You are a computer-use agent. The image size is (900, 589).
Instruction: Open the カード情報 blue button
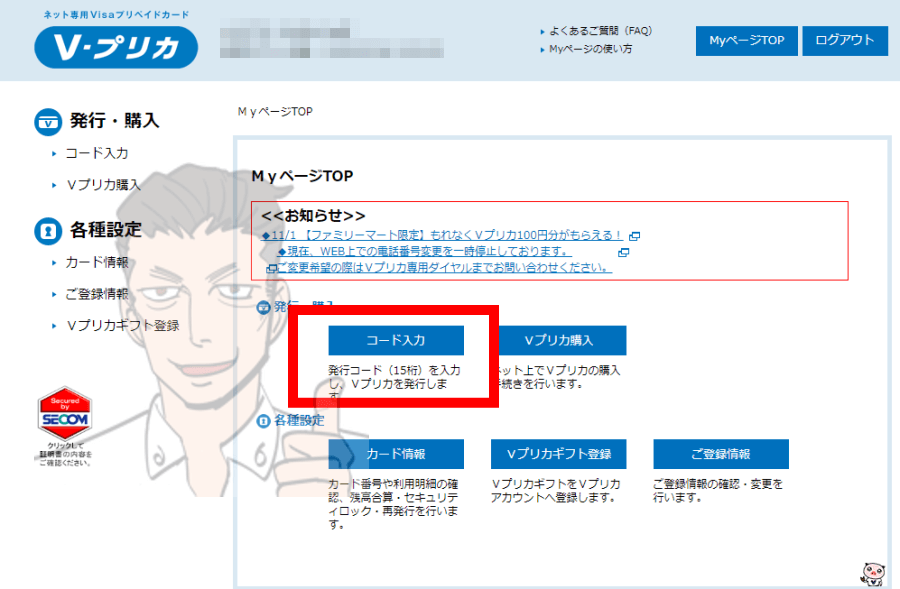[x=395, y=454]
